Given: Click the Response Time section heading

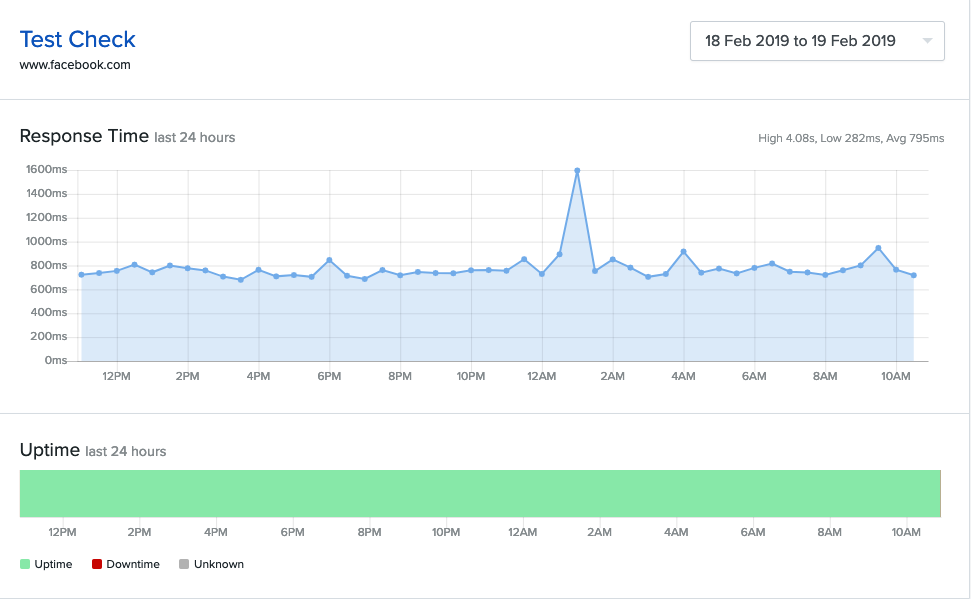Looking at the screenshot, I should coord(84,136).
